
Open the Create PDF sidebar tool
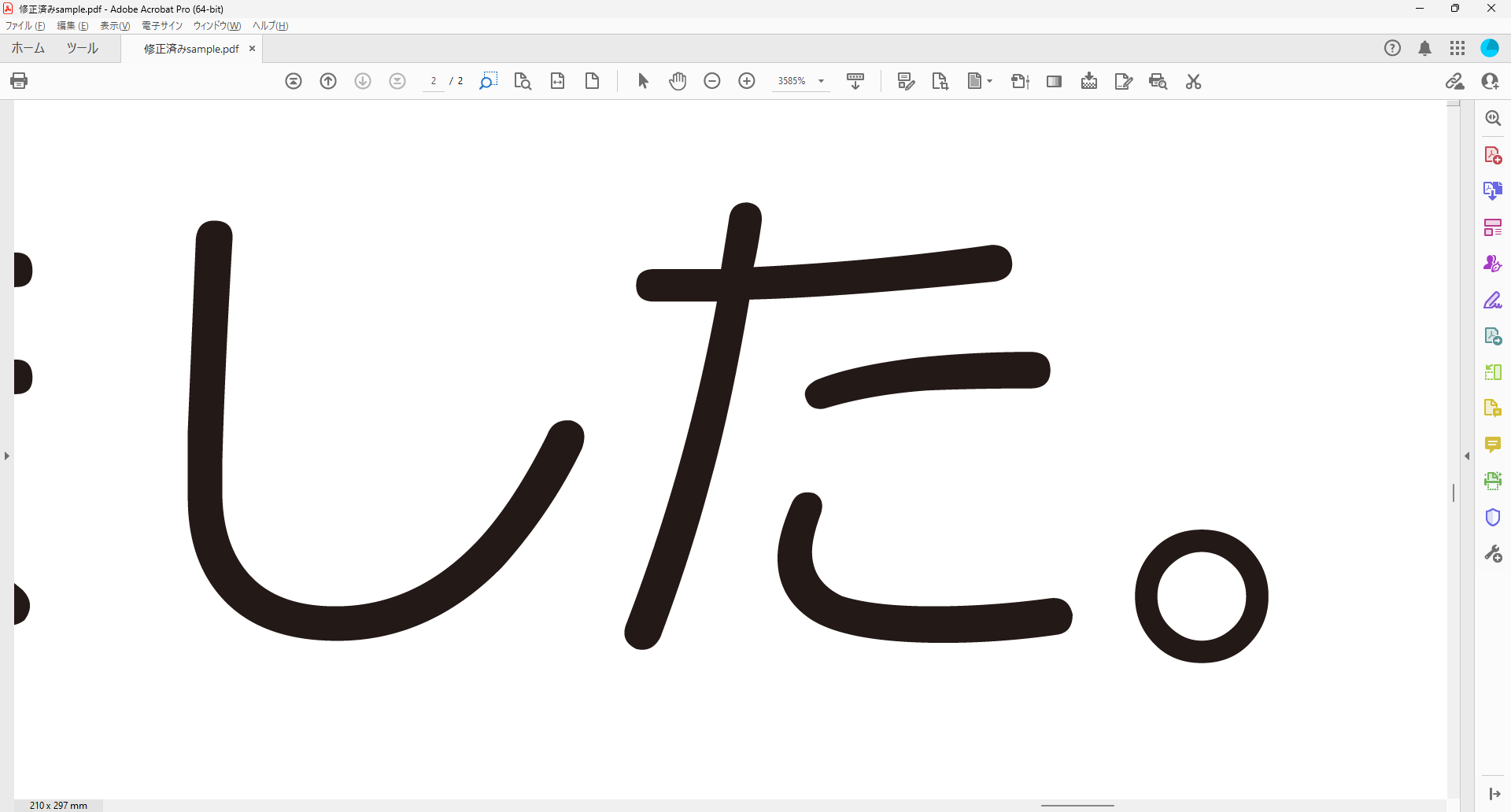(x=1493, y=155)
